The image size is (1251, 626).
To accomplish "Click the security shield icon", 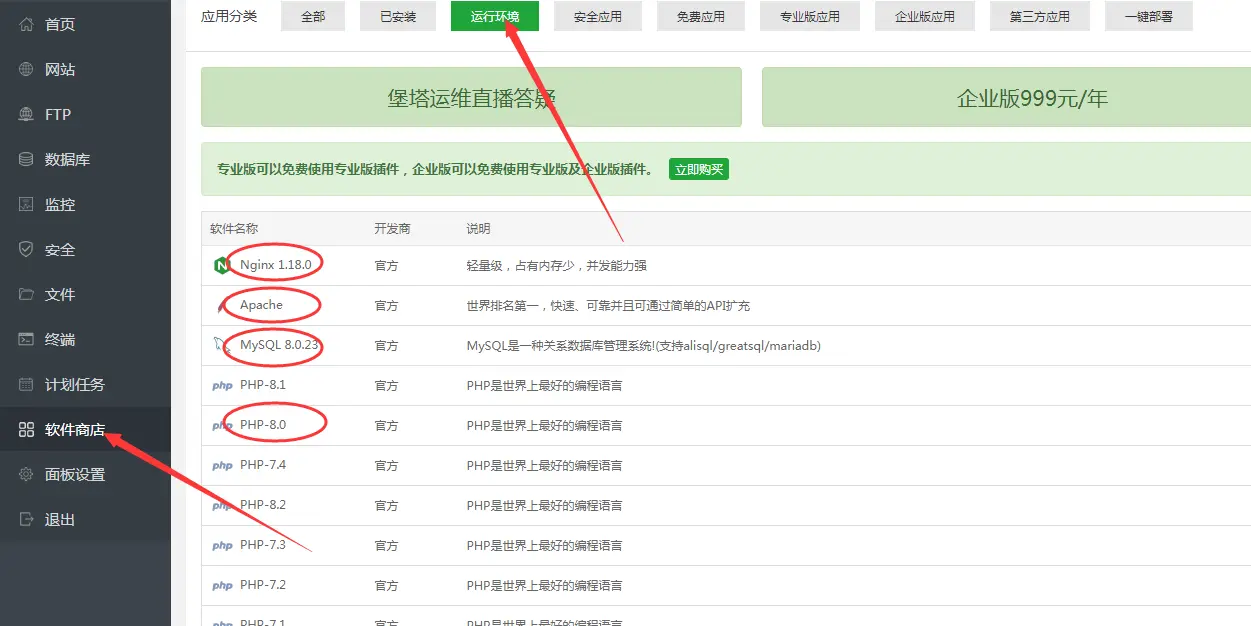I will pos(27,249).
